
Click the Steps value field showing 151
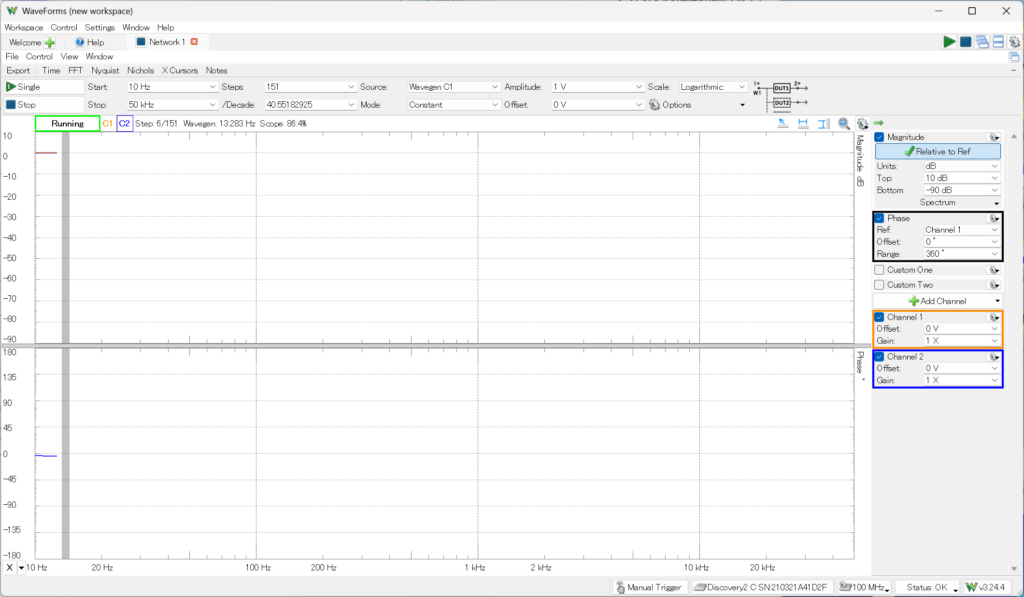[309, 87]
